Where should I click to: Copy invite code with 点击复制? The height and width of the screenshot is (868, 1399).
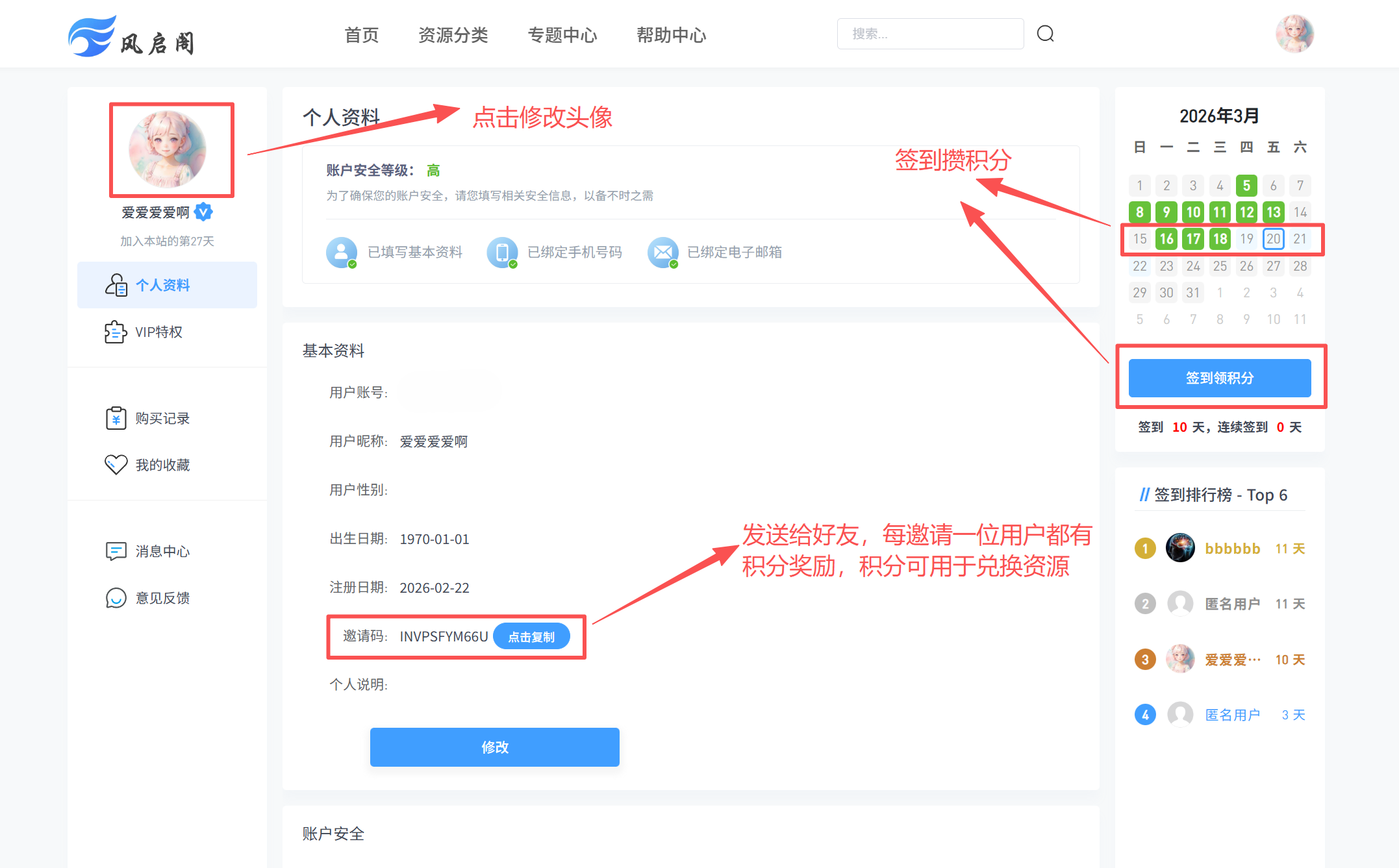click(531, 636)
